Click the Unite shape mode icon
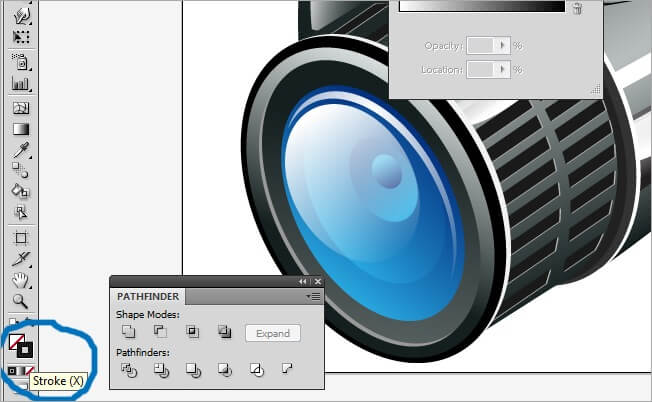The height and width of the screenshot is (402, 652). click(x=128, y=333)
